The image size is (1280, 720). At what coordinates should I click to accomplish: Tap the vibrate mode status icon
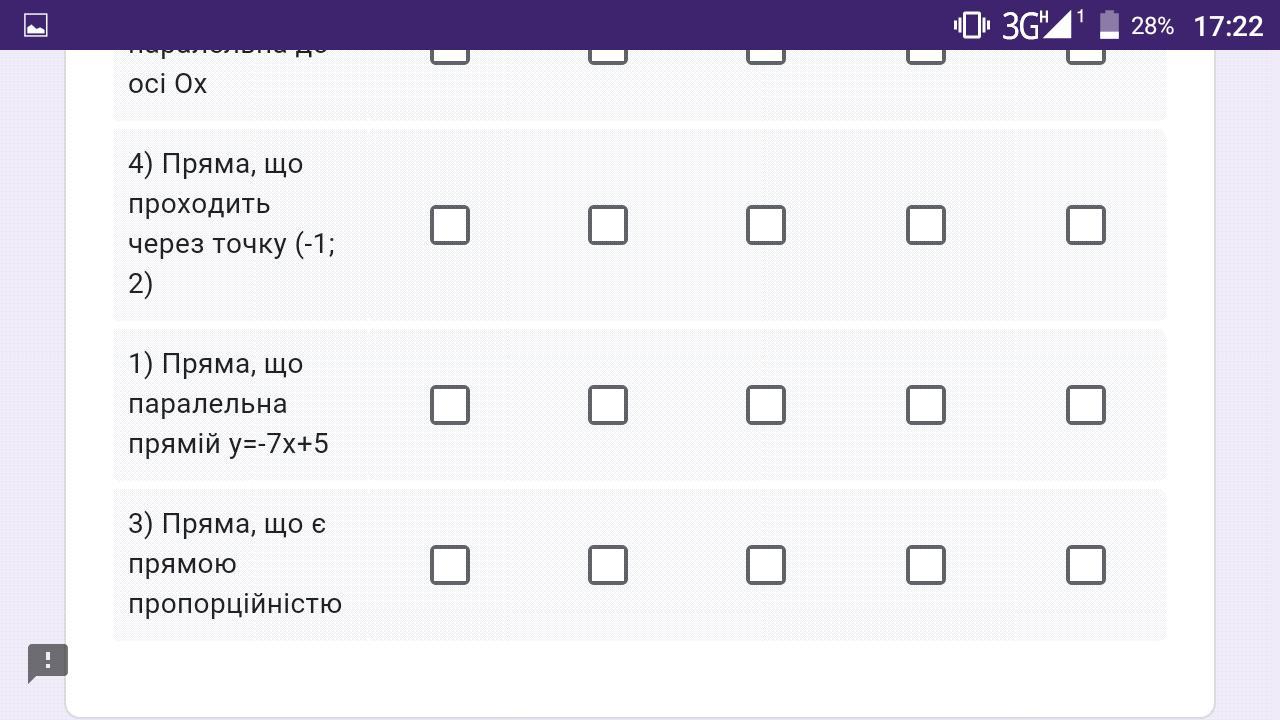971,25
